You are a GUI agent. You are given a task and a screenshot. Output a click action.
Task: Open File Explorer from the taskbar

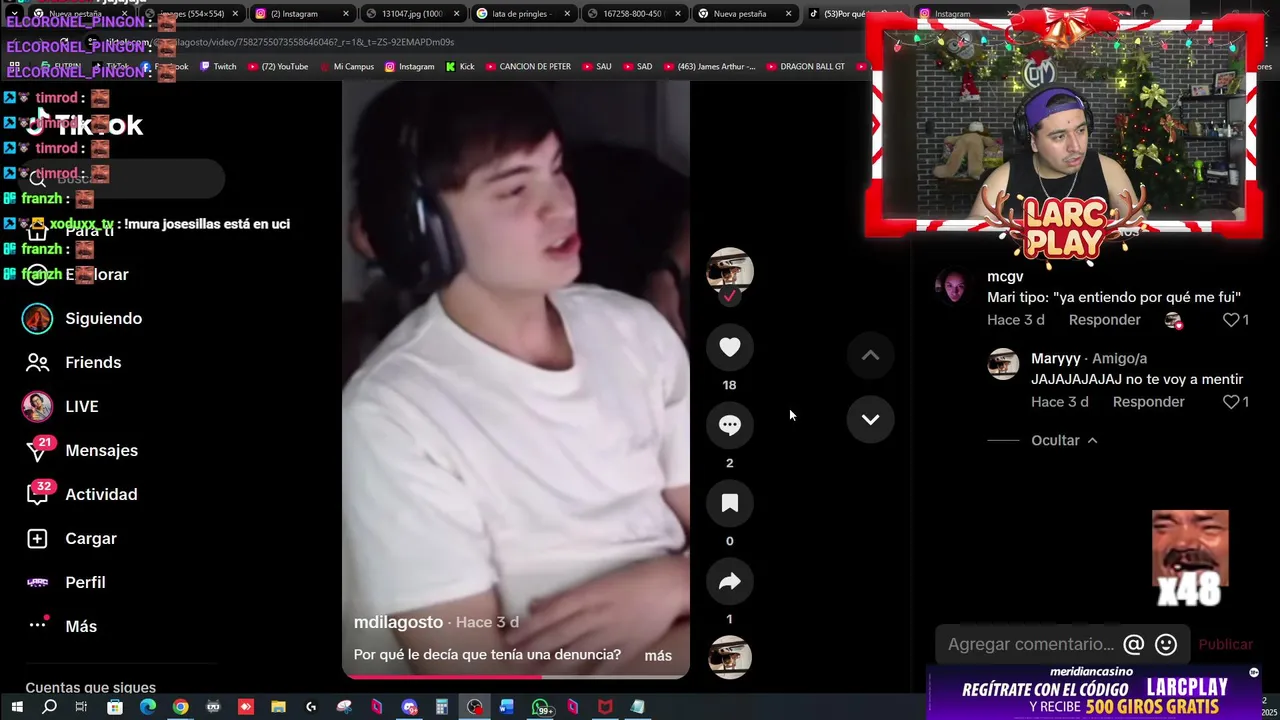278,707
